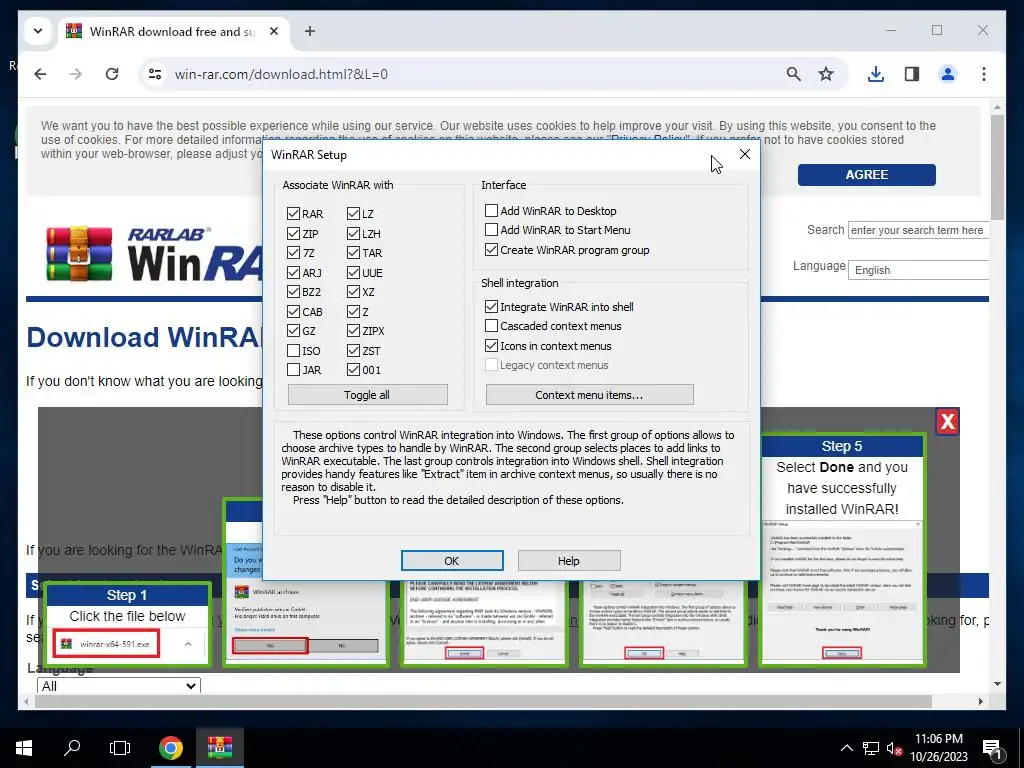Toggle the GZ checkbox
Image resolution: width=1024 pixels, height=768 pixels.
(293, 331)
